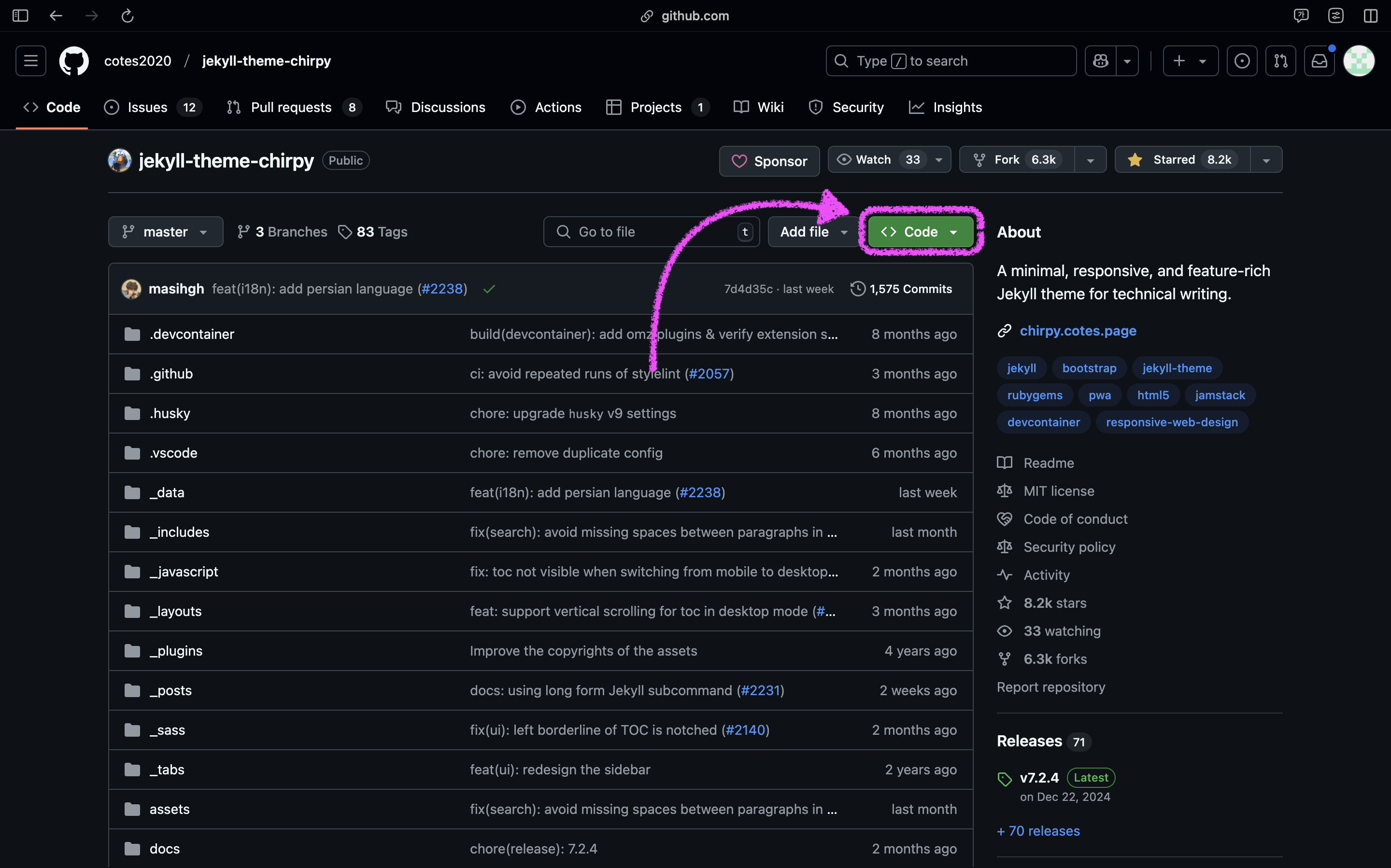Switch to the Discussions tab
Image resolution: width=1391 pixels, height=868 pixels.
435,107
